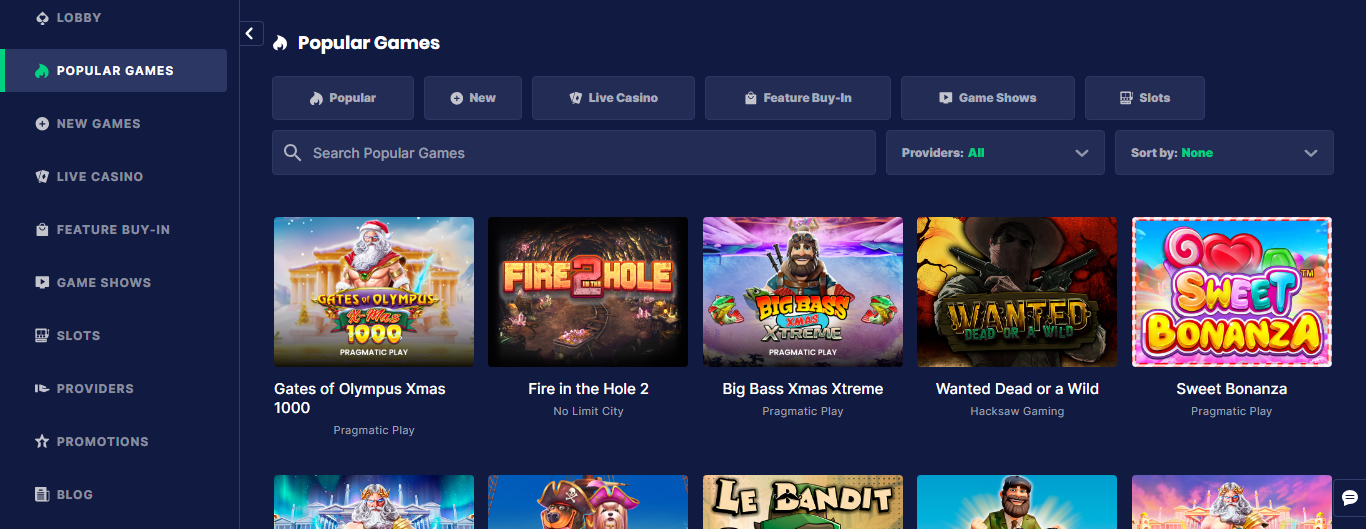
Task: Click the plus icon beside New Games
Action: pyautogui.click(x=42, y=124)
